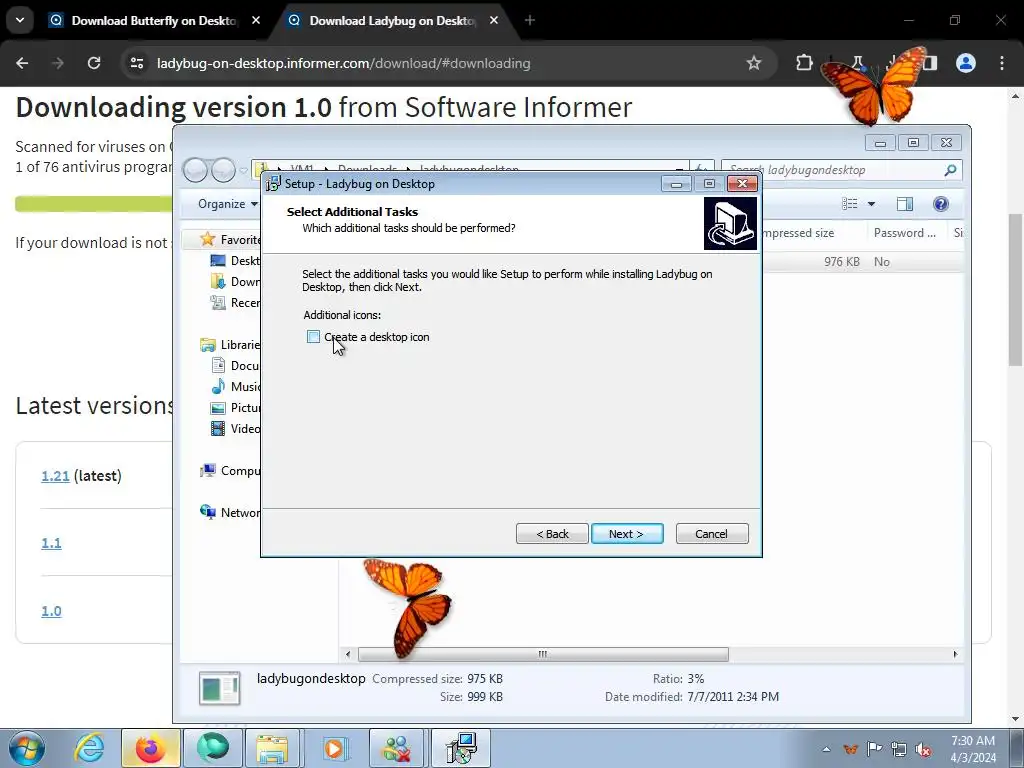Select Recent Places in Explorer sidebar
The height and width of the screenshot is (768, 1024).
coord(235,302)
